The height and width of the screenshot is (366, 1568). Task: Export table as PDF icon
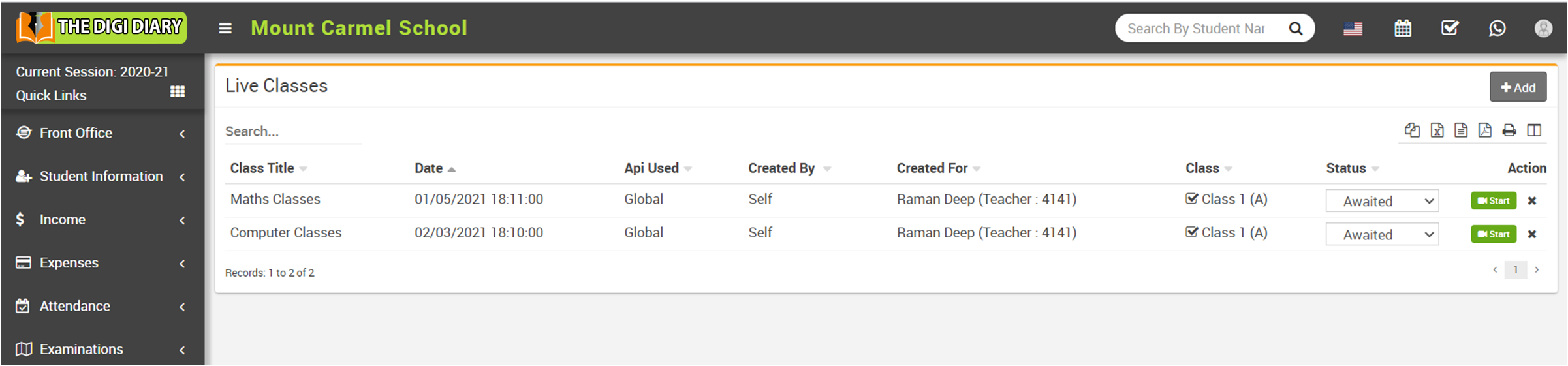coord(1485,130)
